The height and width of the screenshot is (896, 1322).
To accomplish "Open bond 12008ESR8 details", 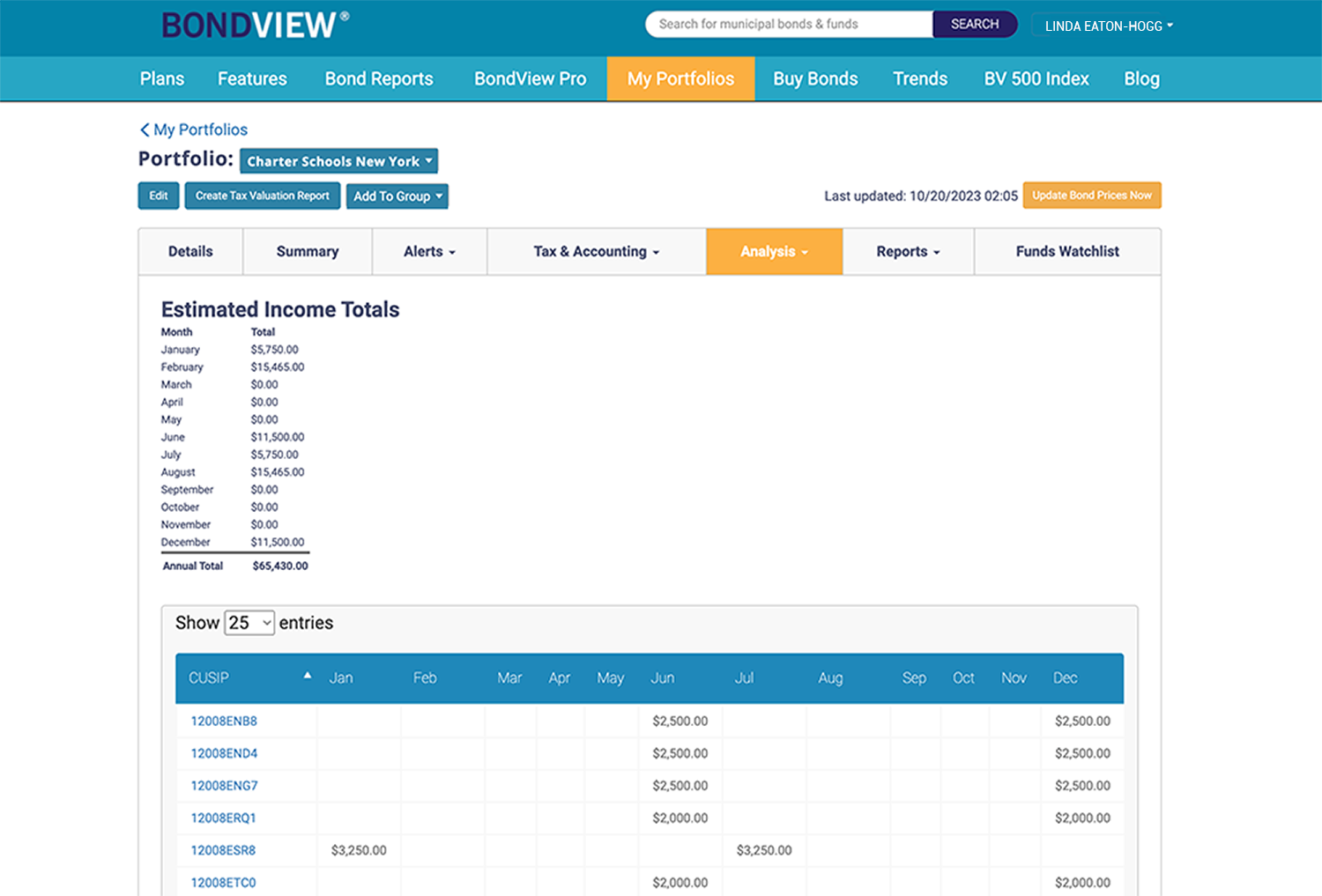I will (x=222, y=850).
